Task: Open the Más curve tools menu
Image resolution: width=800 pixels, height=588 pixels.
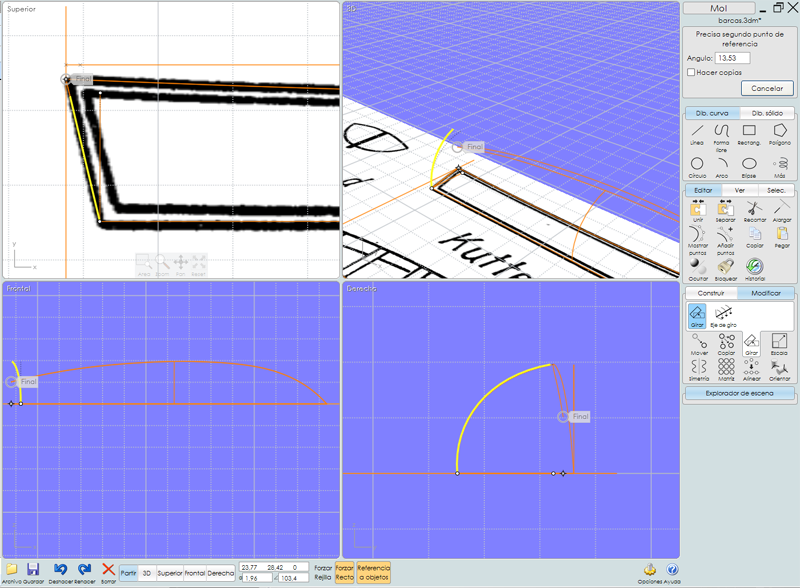Action: 780,167
